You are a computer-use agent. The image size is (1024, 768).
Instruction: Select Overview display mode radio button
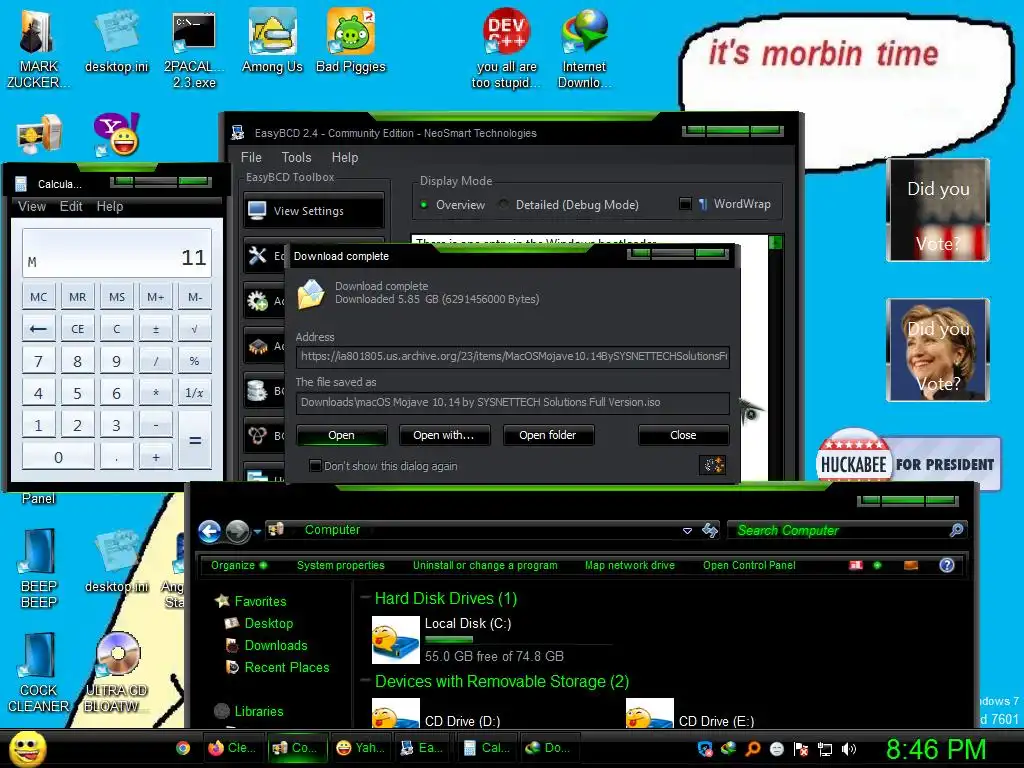[x=424, y=204]
